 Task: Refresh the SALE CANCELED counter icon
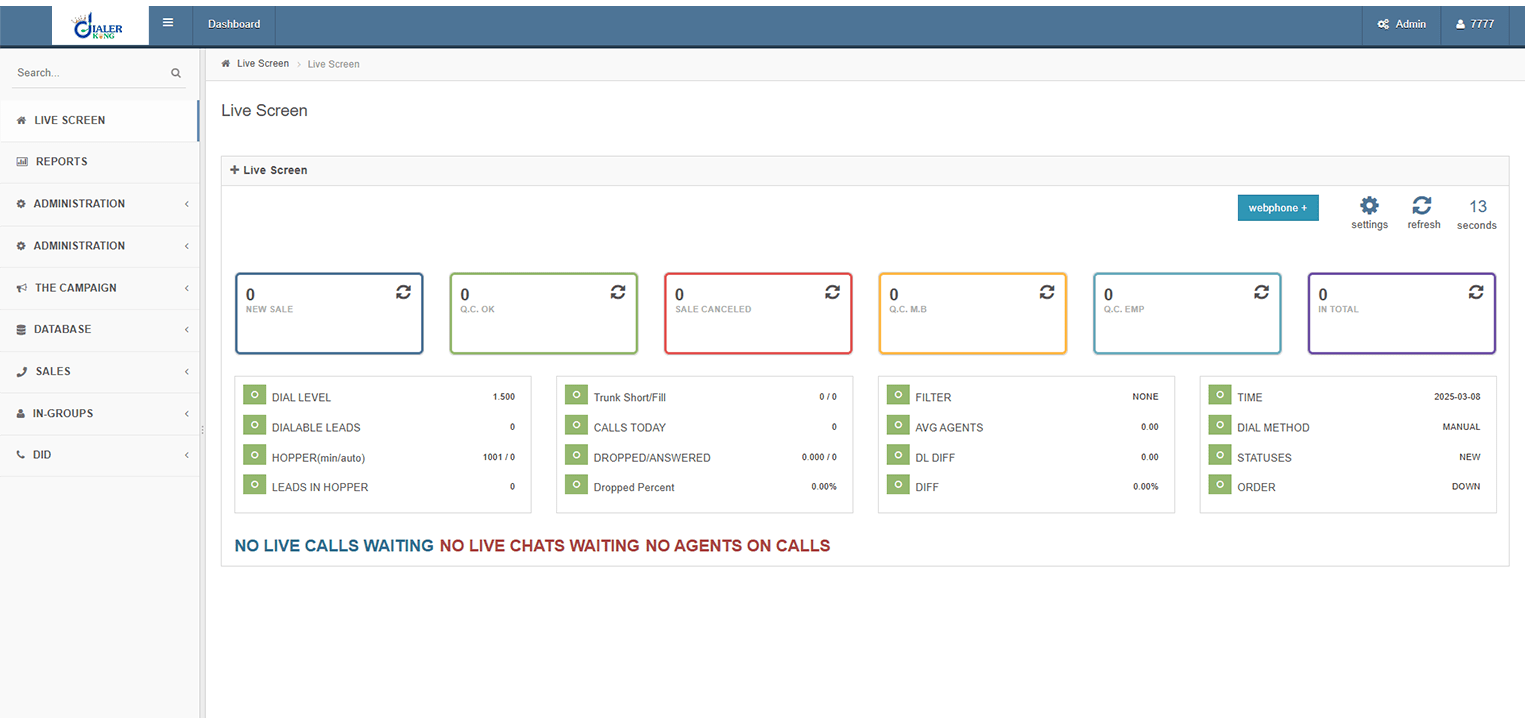coord(832,292)
